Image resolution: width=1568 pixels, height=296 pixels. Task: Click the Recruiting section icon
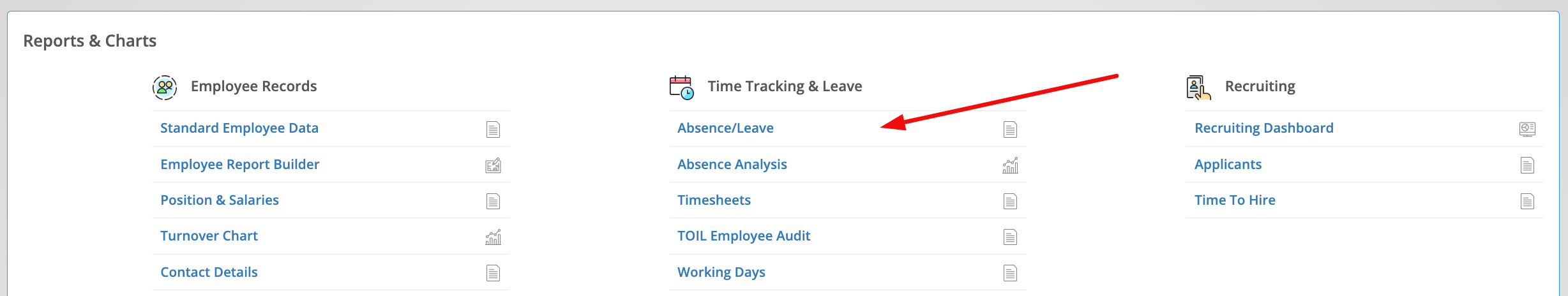(x=1198, y=87)
